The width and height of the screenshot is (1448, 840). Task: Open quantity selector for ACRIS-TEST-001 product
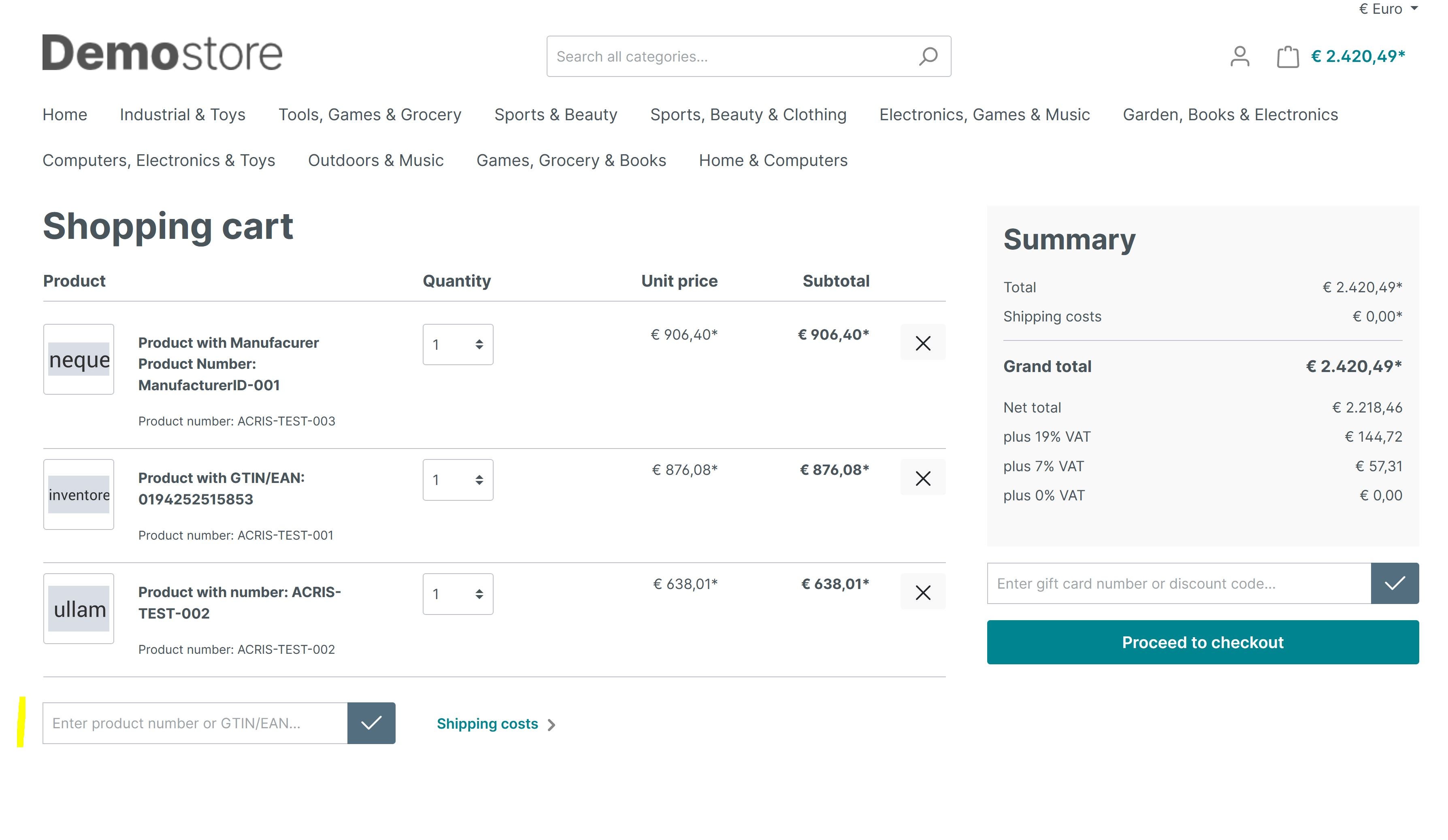[x=458, y=480]
